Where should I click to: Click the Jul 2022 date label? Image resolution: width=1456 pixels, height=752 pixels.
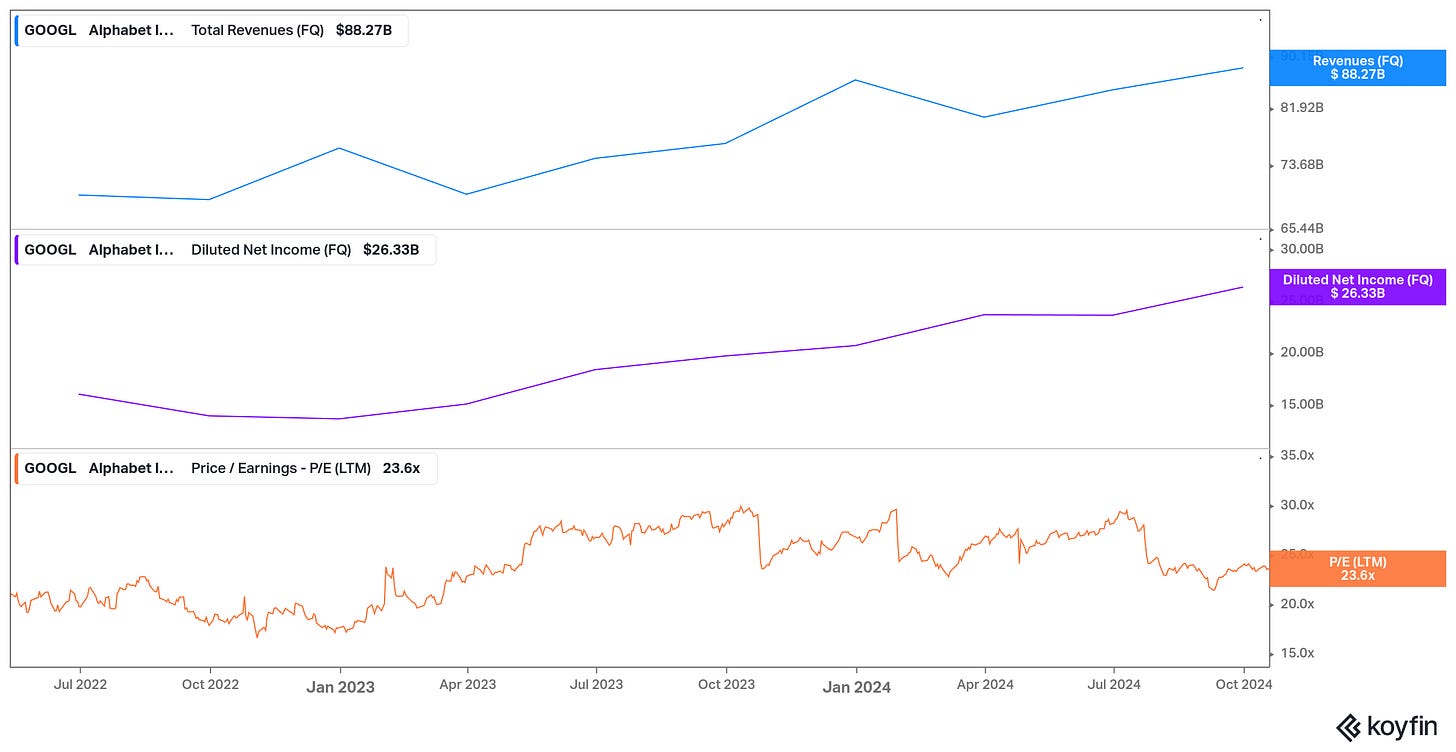(x=79, y=685)
